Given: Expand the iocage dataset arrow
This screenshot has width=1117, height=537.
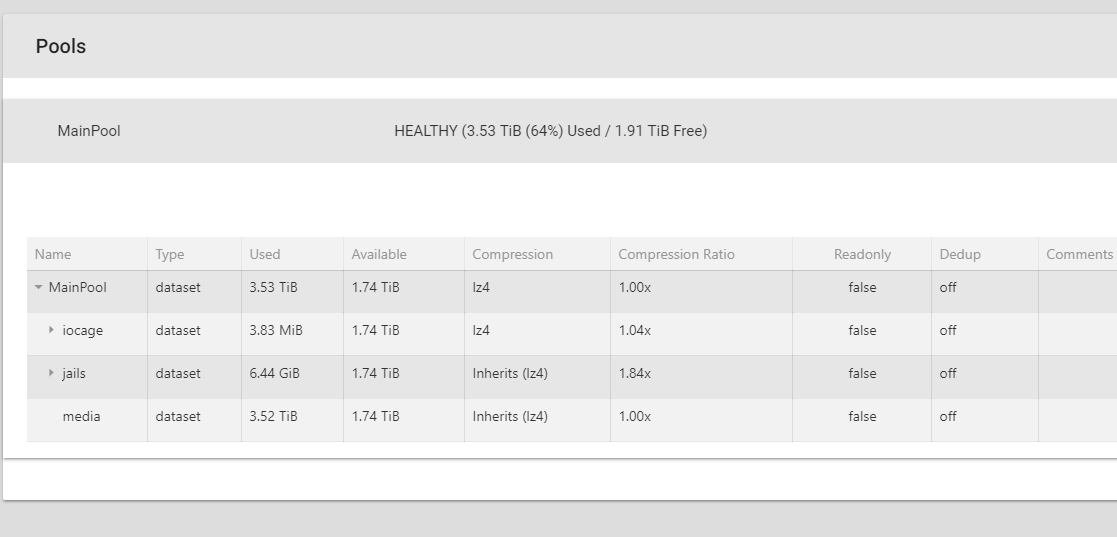Looking at the screenshot, I should pyautogui.click(x=51, y=330).
